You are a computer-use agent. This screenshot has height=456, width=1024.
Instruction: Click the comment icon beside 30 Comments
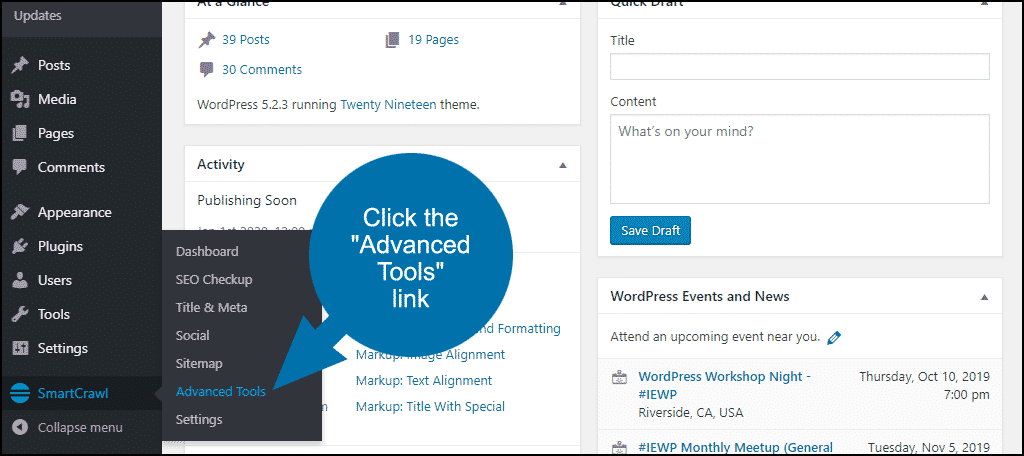point(206,70)
